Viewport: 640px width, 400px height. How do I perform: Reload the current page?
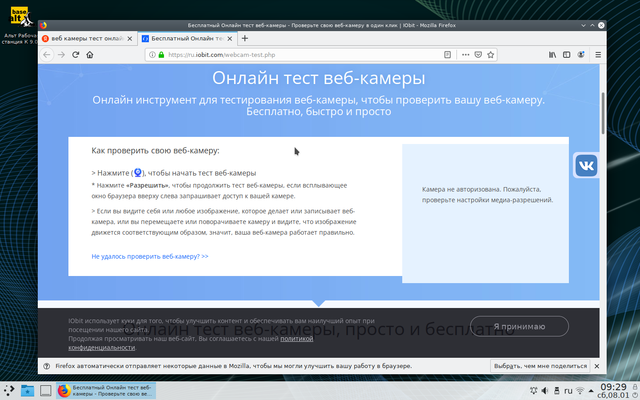[x=76, y=55]
